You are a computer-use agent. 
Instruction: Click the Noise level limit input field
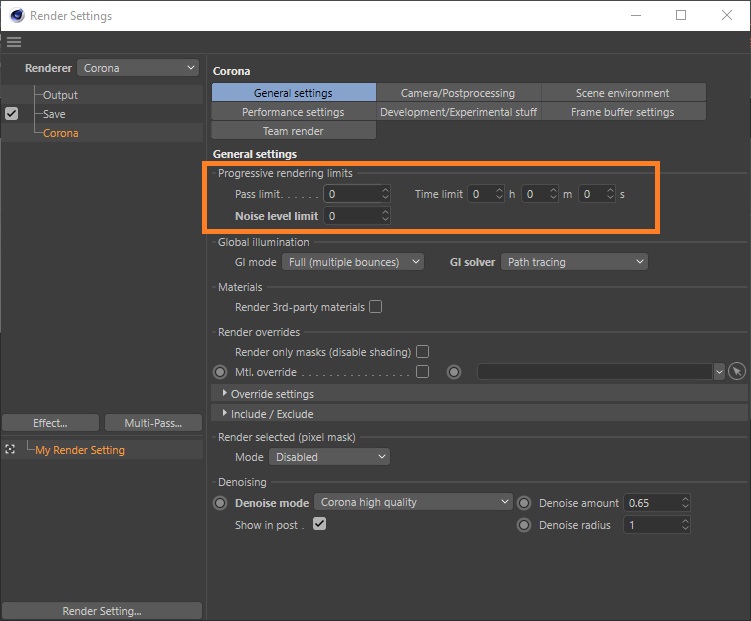pos(351,216)
